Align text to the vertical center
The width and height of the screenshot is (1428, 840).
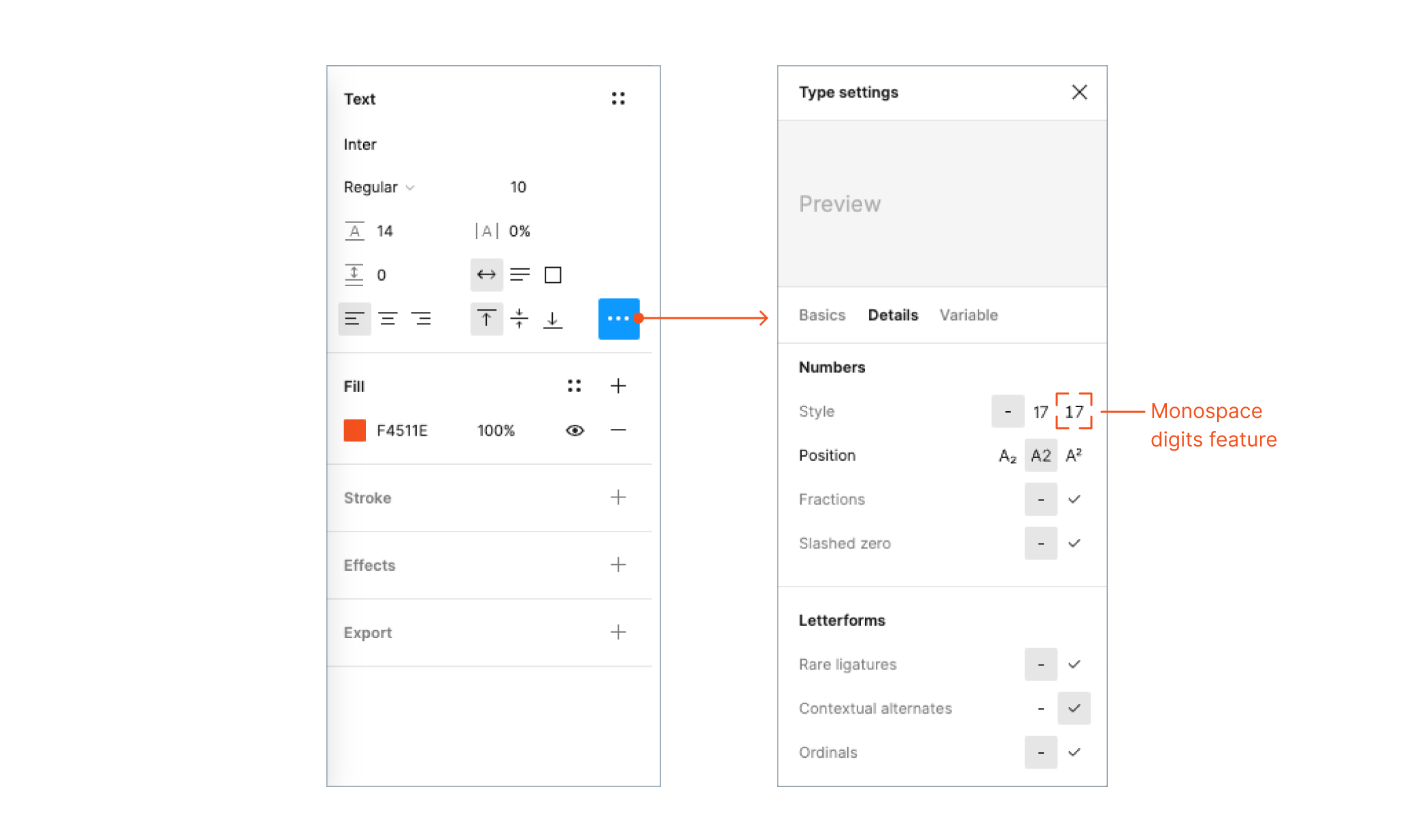519,319
